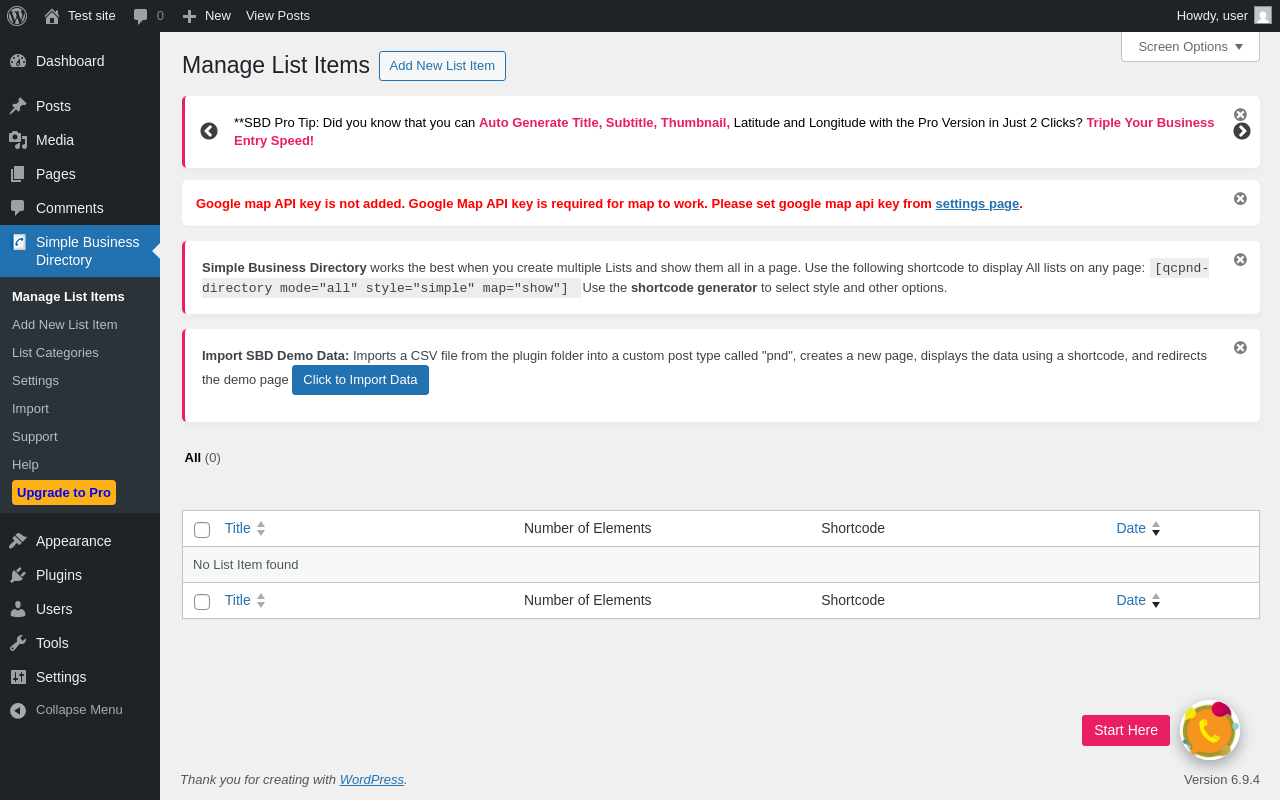The width and height of the screenshot is (1280, 800).
Task: Open the settings page link
Action: click(977, 203)
